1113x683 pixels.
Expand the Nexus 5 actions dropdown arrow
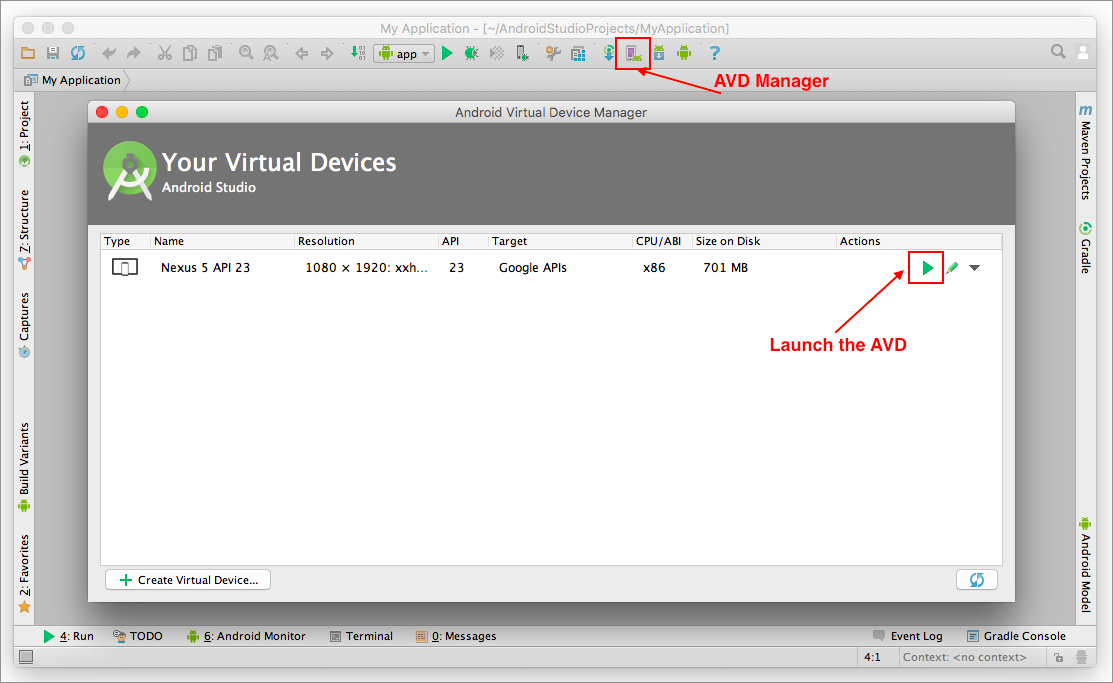tap(975, 268)
